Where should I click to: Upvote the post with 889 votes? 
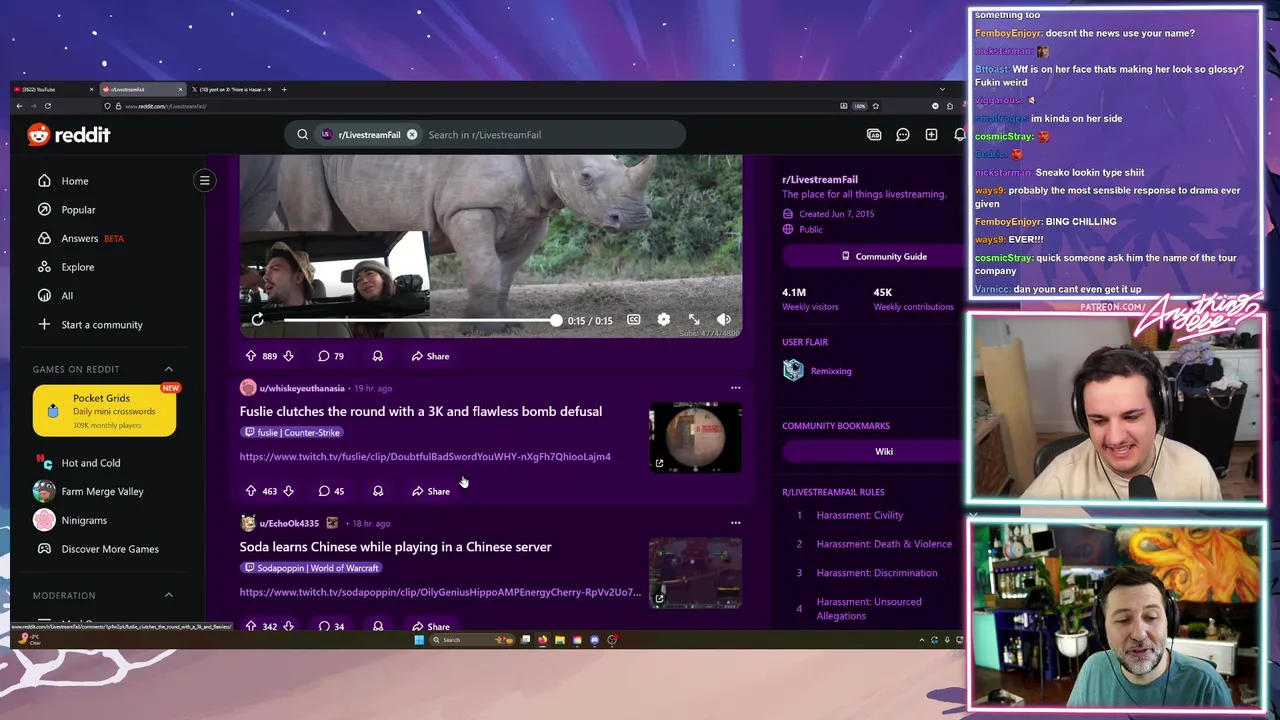pyautogui.click(x=250, y=356)
